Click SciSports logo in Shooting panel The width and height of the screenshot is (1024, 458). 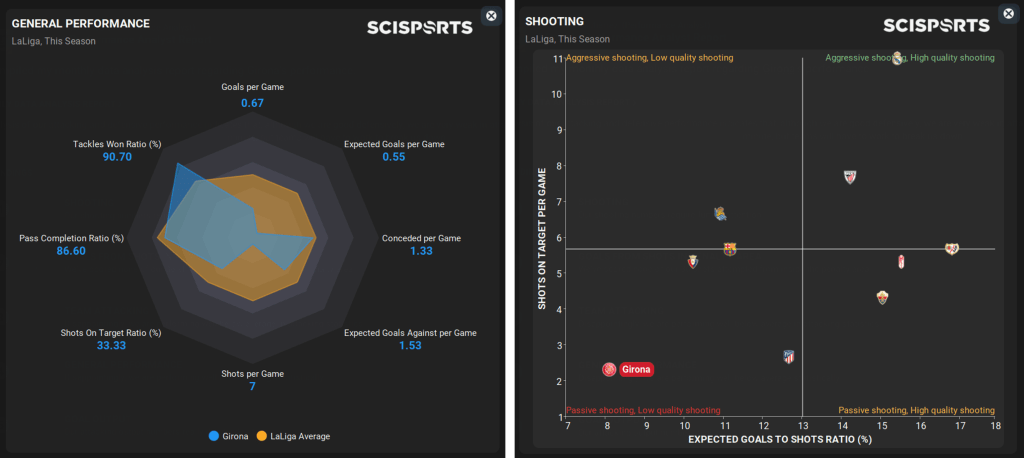pos(935,27)
